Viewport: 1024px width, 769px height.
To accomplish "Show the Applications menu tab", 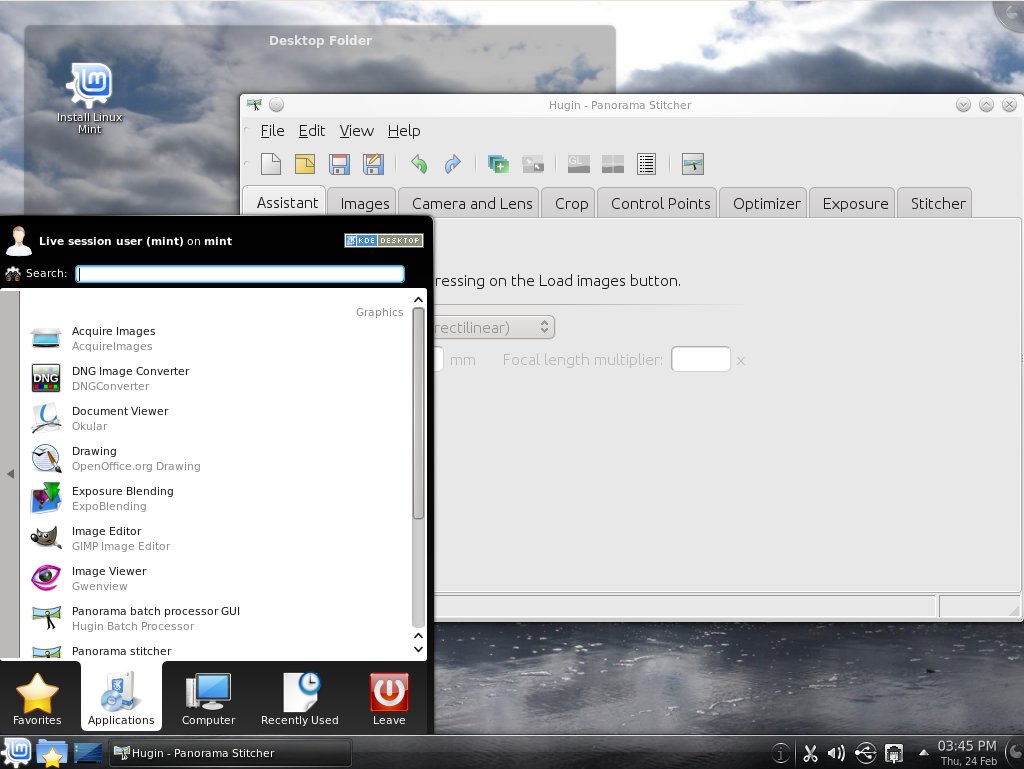I will [121, 697].
